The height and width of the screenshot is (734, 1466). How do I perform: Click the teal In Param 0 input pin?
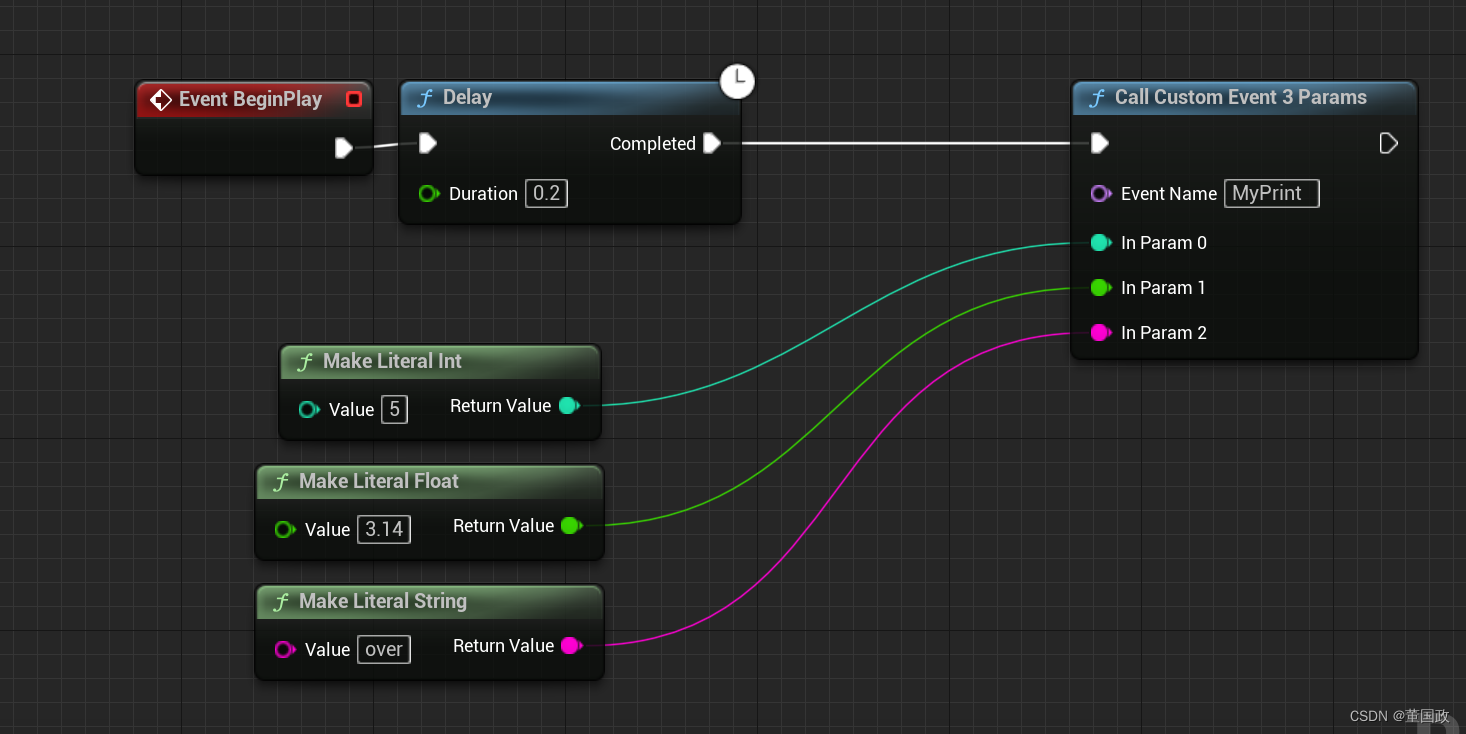(x=1100, y=242)
